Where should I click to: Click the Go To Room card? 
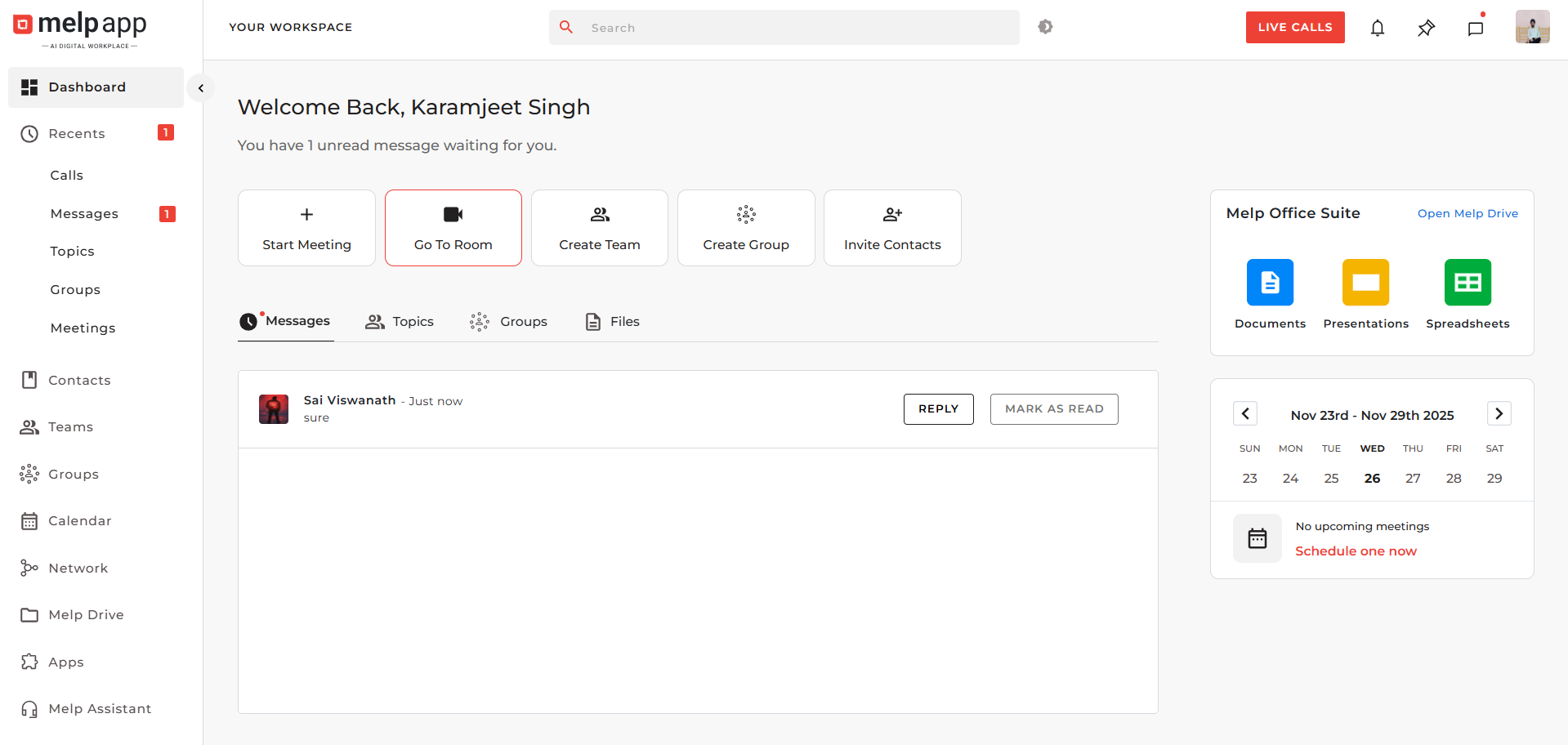coord(453,228)
